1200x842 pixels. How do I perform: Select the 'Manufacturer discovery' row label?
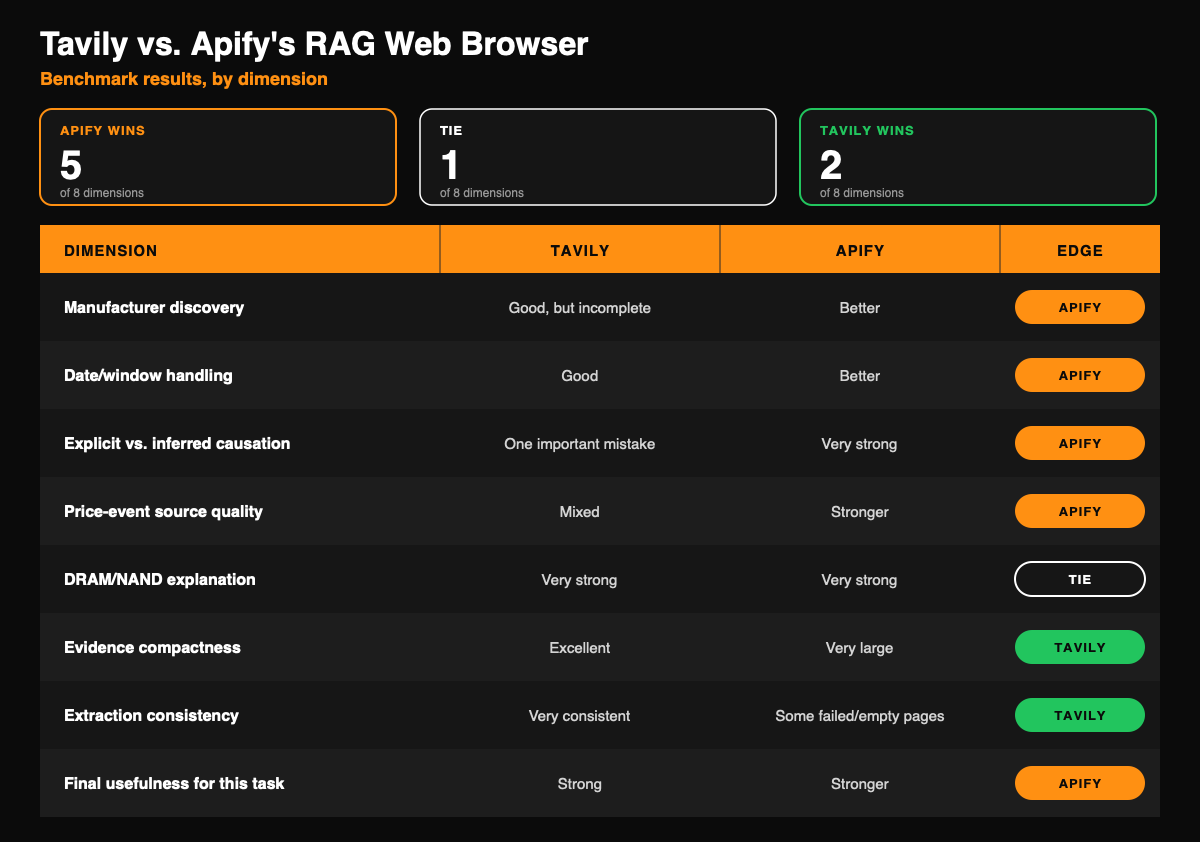tap(154, 307)
